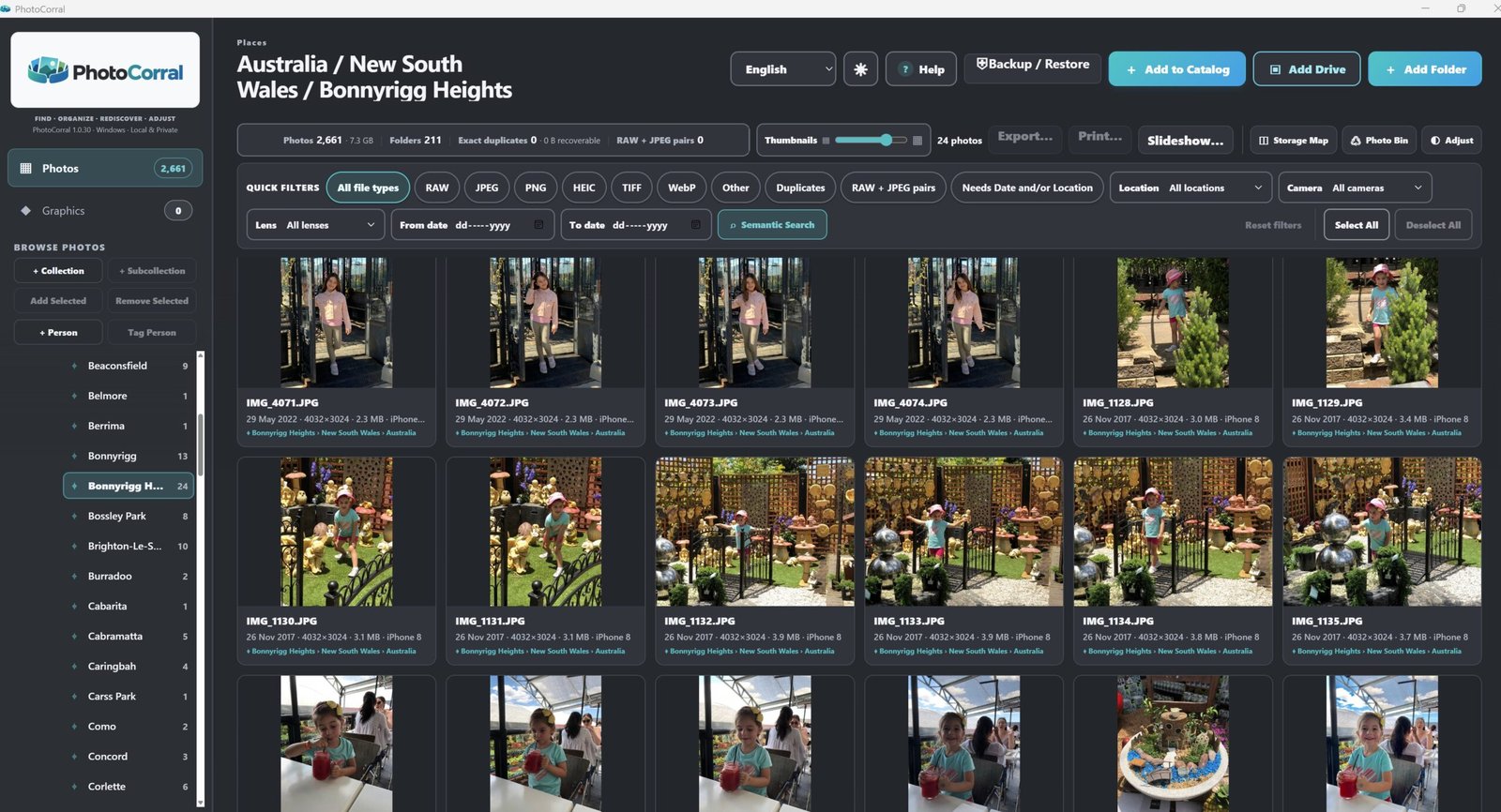The width and height of the screenshot is (1501, 812).
Task: Toggle the sun light/dark theme icon
Action: coord(860,69)
